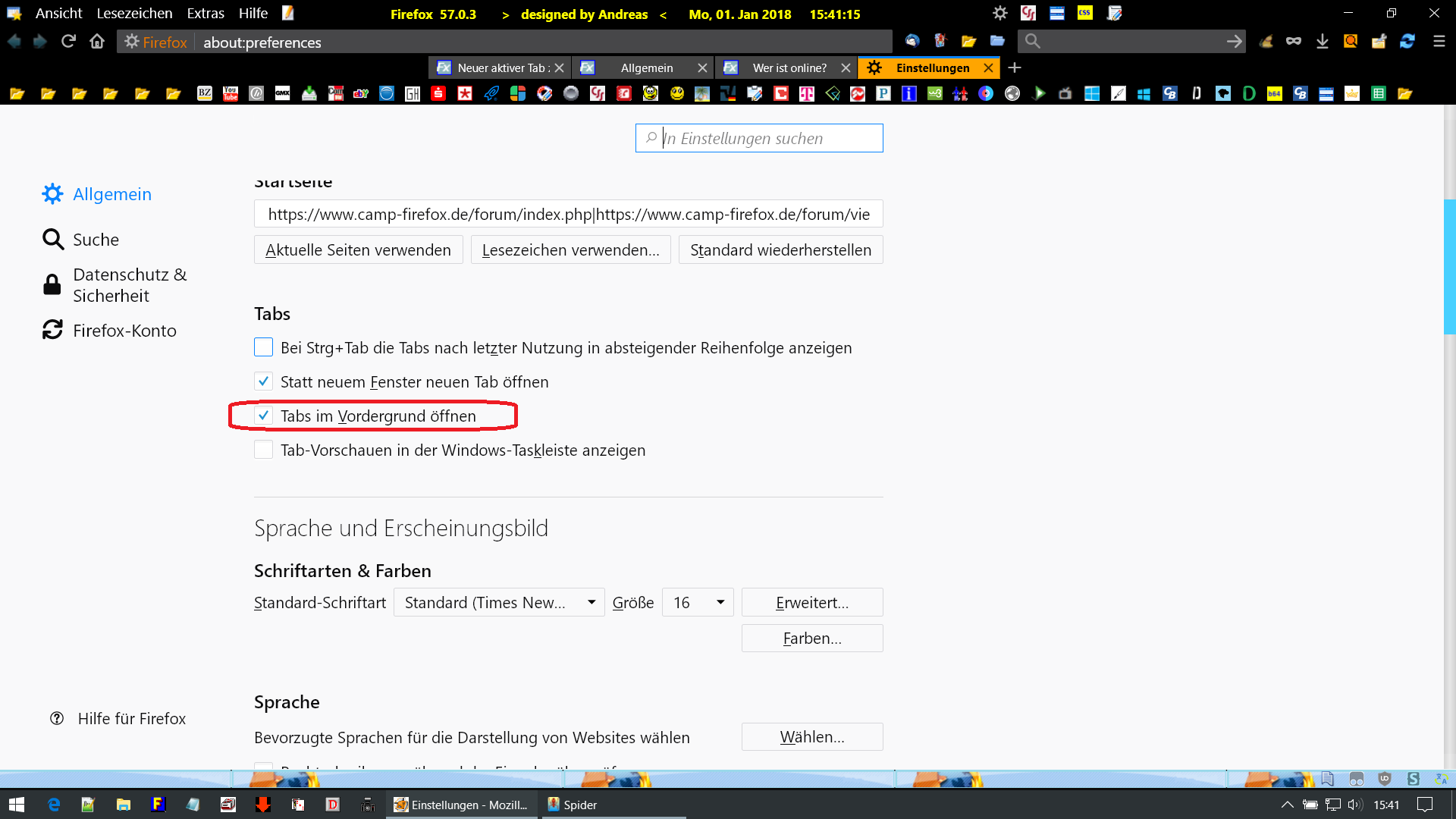Open the Größe font size dropdown
The image size is (1456, 819).
(697, 602)
